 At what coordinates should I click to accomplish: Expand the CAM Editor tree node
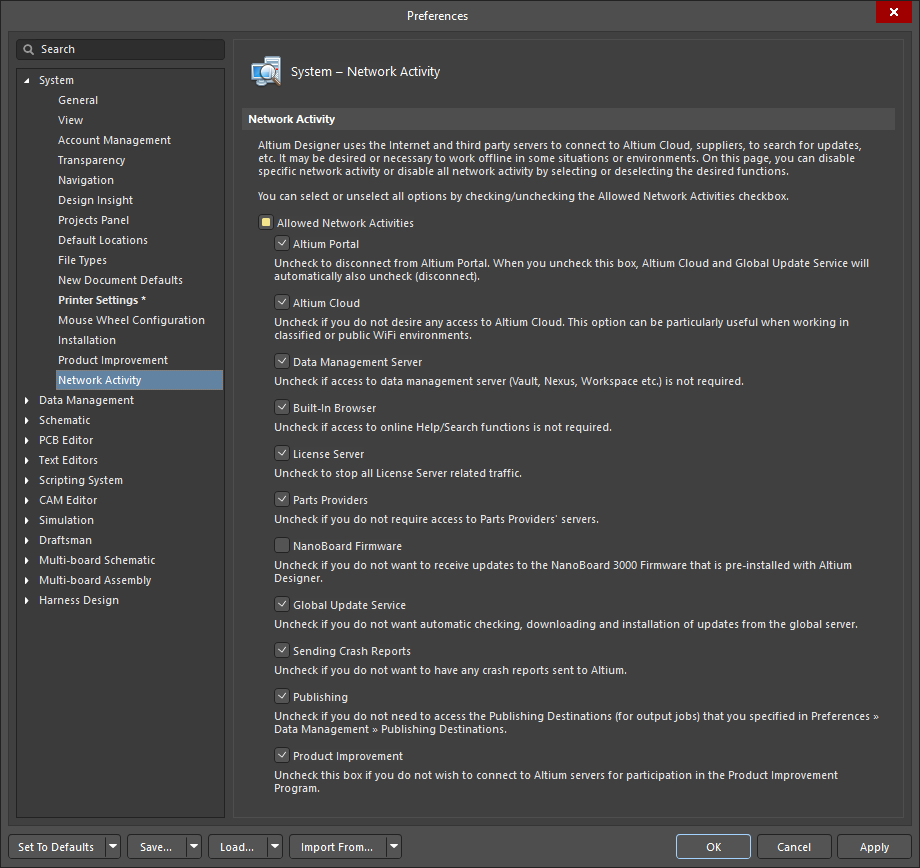click(26, 500)
